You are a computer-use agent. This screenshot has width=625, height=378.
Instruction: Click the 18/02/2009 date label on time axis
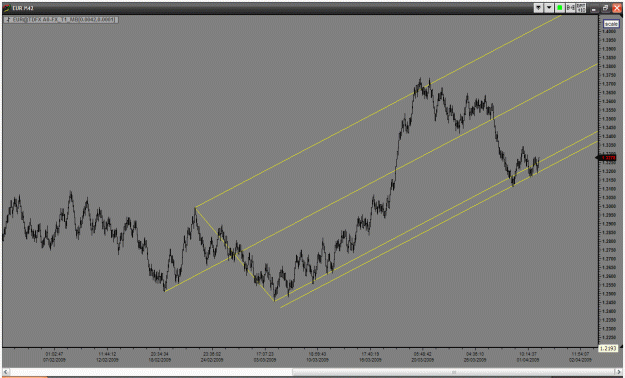(x=160, y=360)
